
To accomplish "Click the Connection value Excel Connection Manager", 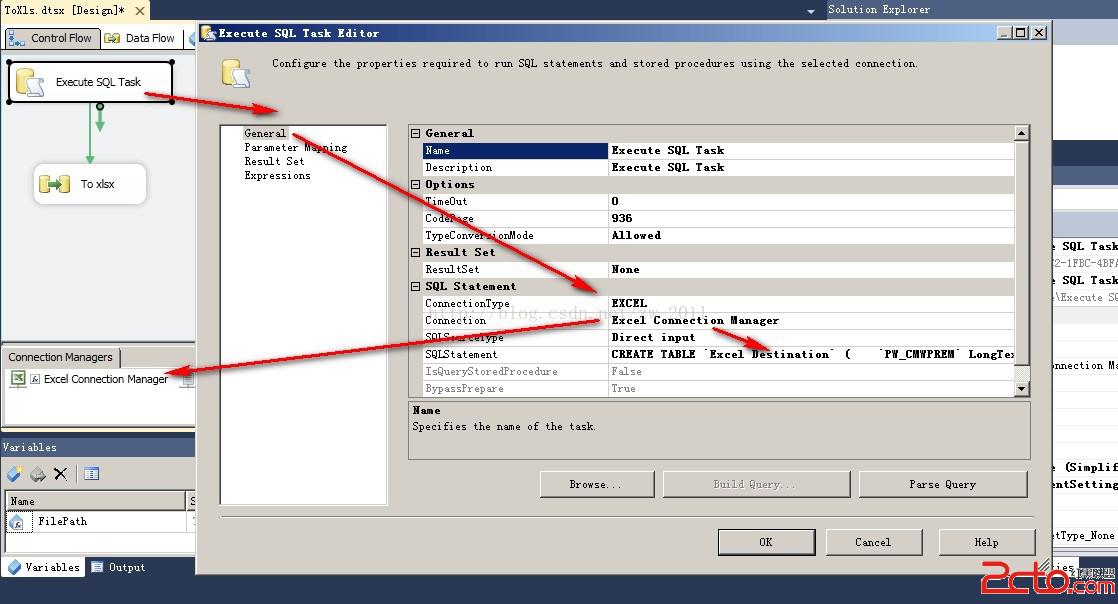I will (811, 320).
